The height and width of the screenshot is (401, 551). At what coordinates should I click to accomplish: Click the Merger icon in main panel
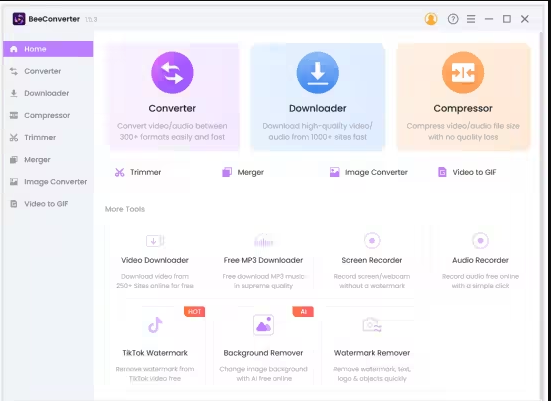[x=227, y=172]
